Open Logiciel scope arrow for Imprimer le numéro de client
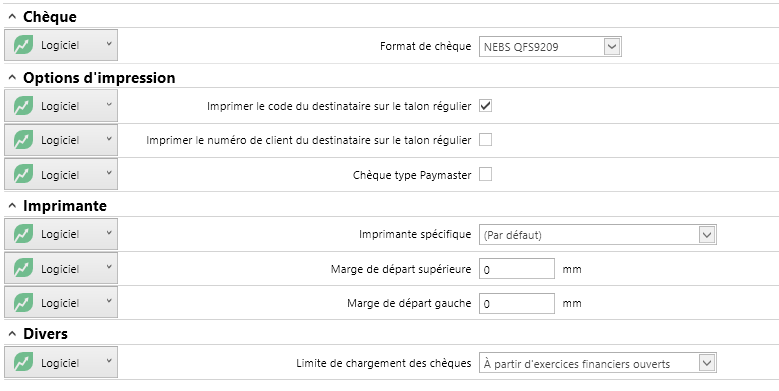 pos(109,139)
